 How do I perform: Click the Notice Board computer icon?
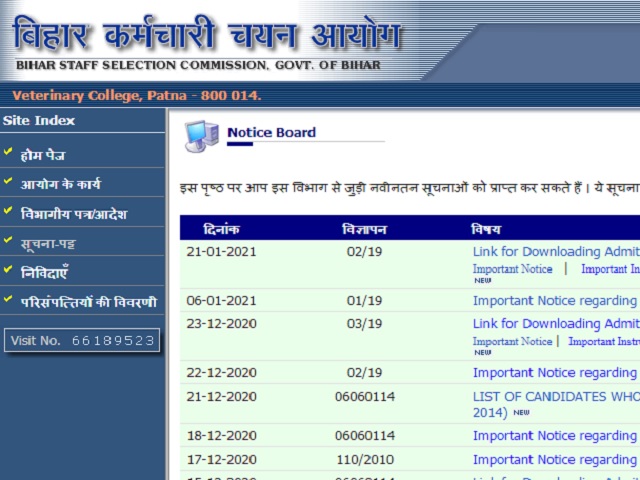coord(202,136)
